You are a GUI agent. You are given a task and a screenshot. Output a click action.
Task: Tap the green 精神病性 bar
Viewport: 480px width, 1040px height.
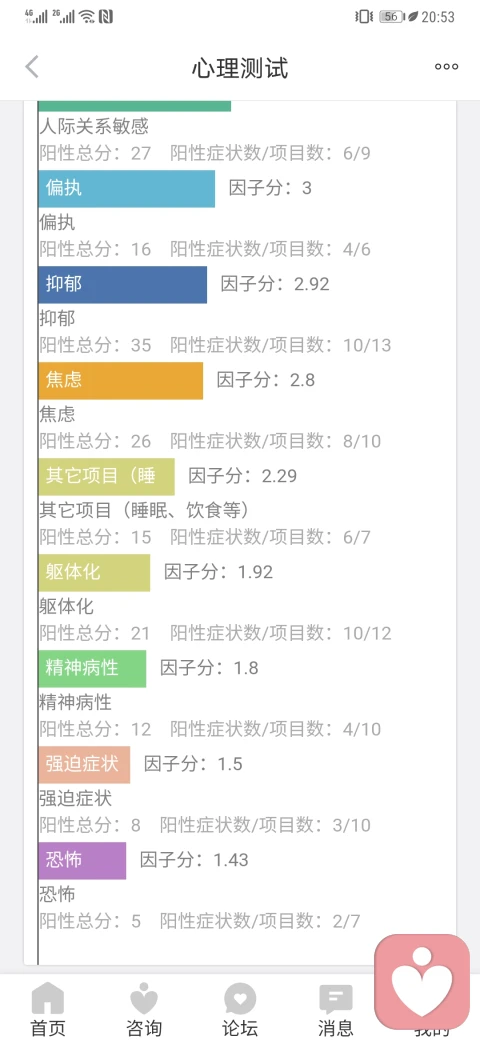(x=92, y=669)
